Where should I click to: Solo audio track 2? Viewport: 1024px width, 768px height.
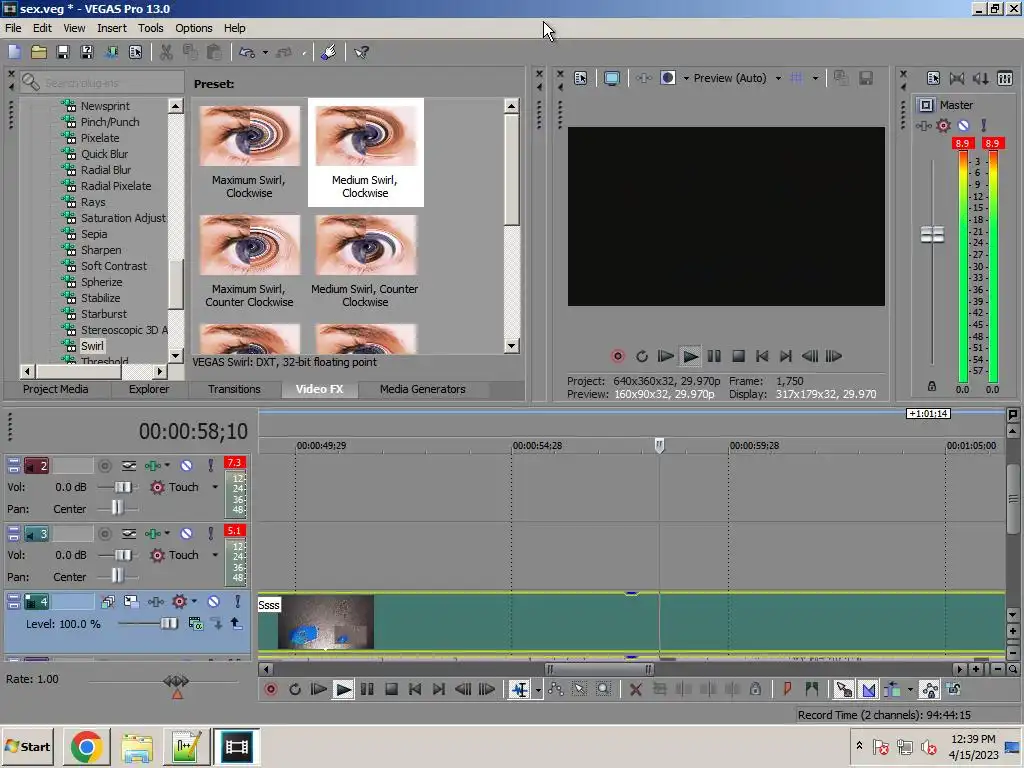(210, 466)
